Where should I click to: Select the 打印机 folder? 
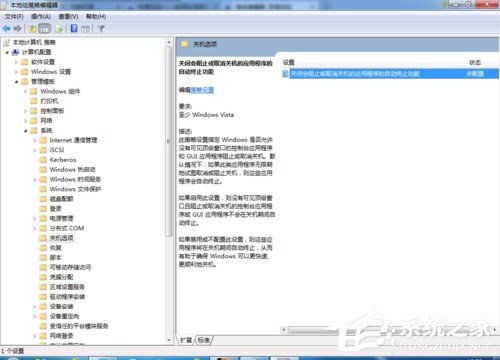point(49,101)
